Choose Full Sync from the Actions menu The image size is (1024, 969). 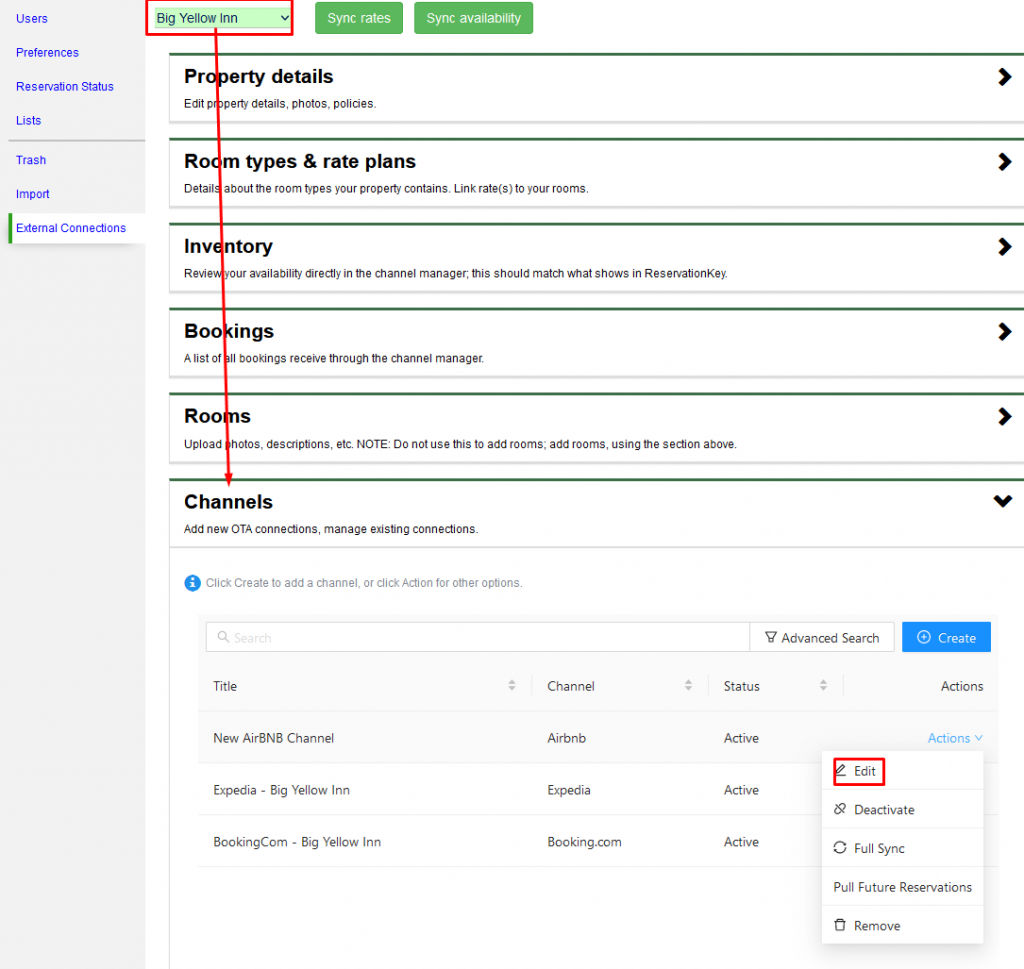(x=902, y=848)
